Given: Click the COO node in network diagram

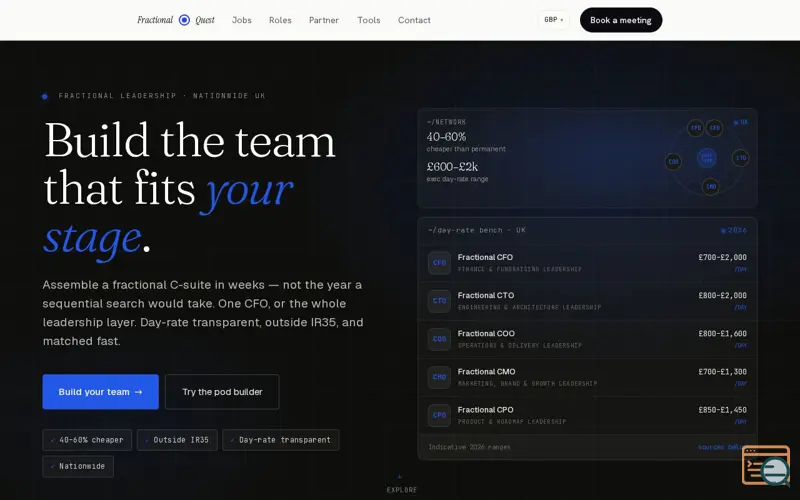Looking at the screenshot, I should pos(673,162).
